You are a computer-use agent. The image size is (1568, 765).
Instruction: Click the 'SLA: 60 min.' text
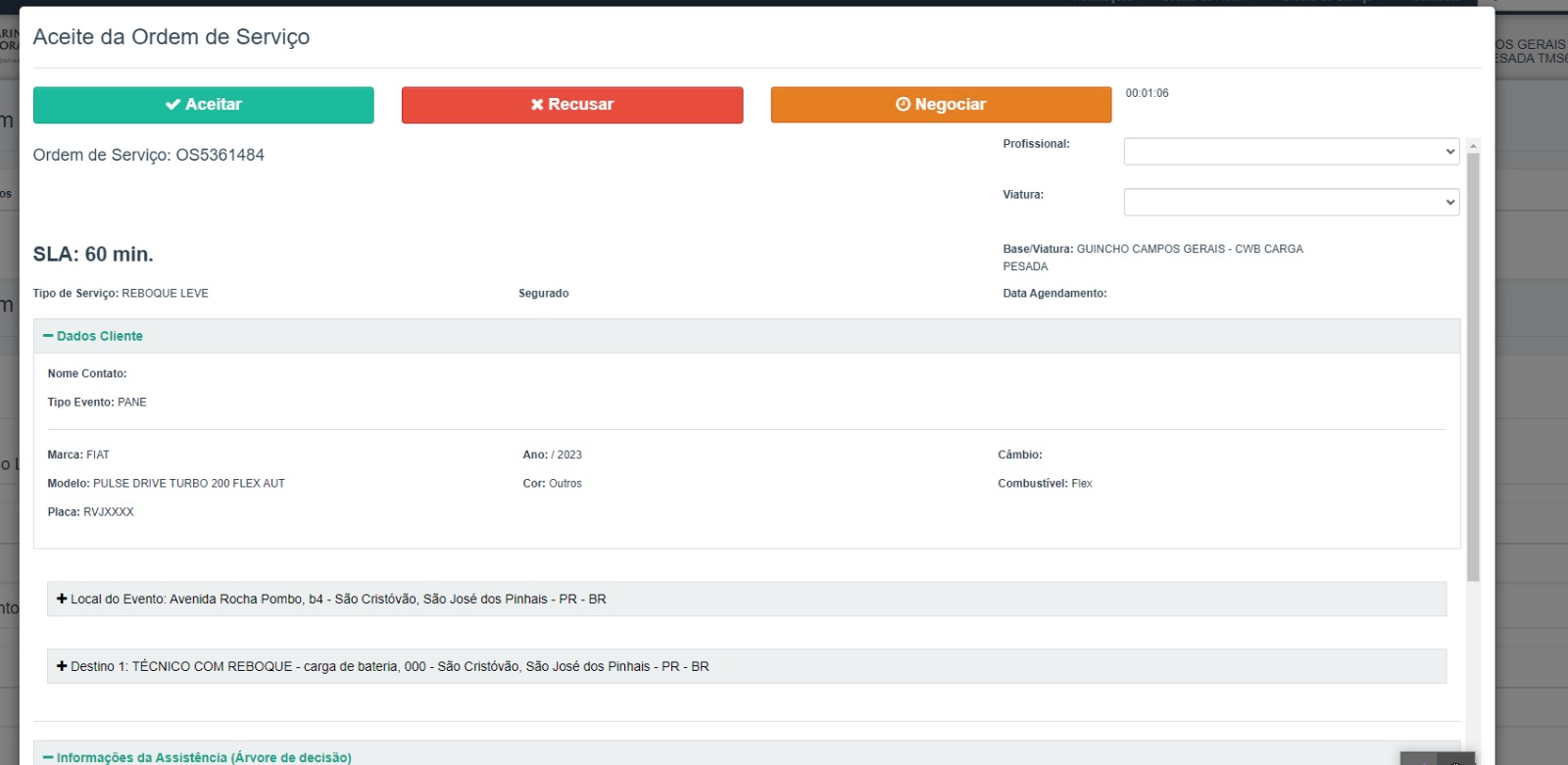point(93,255)
